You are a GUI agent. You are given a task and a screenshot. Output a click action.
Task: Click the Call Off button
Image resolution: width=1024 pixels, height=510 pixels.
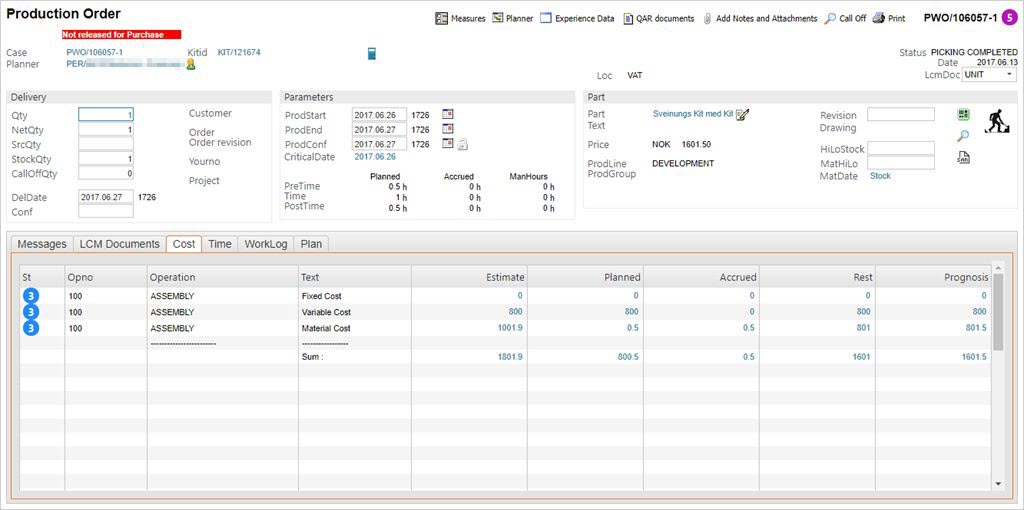point(845,18)
